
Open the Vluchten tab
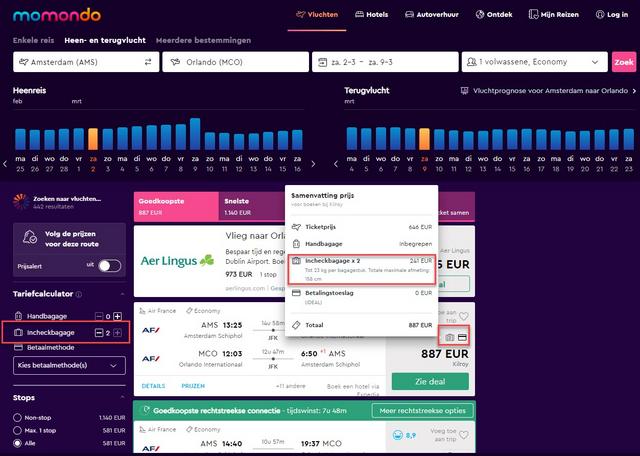click(317, 15)
